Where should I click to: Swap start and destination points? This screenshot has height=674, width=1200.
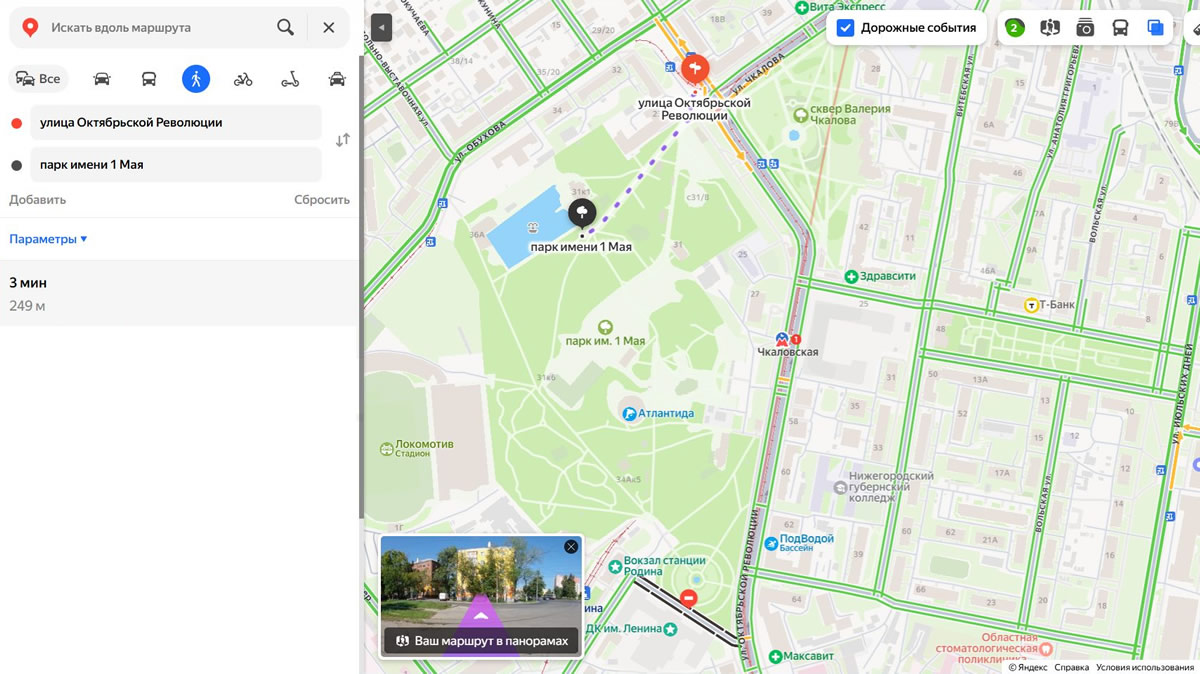click(x=343, y=140)
